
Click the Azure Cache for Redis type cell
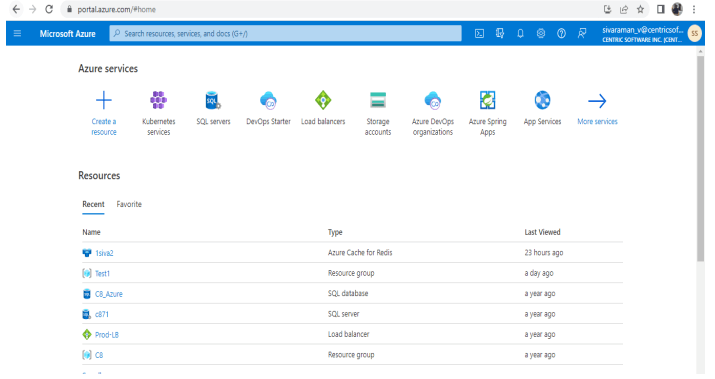(360, 253)
